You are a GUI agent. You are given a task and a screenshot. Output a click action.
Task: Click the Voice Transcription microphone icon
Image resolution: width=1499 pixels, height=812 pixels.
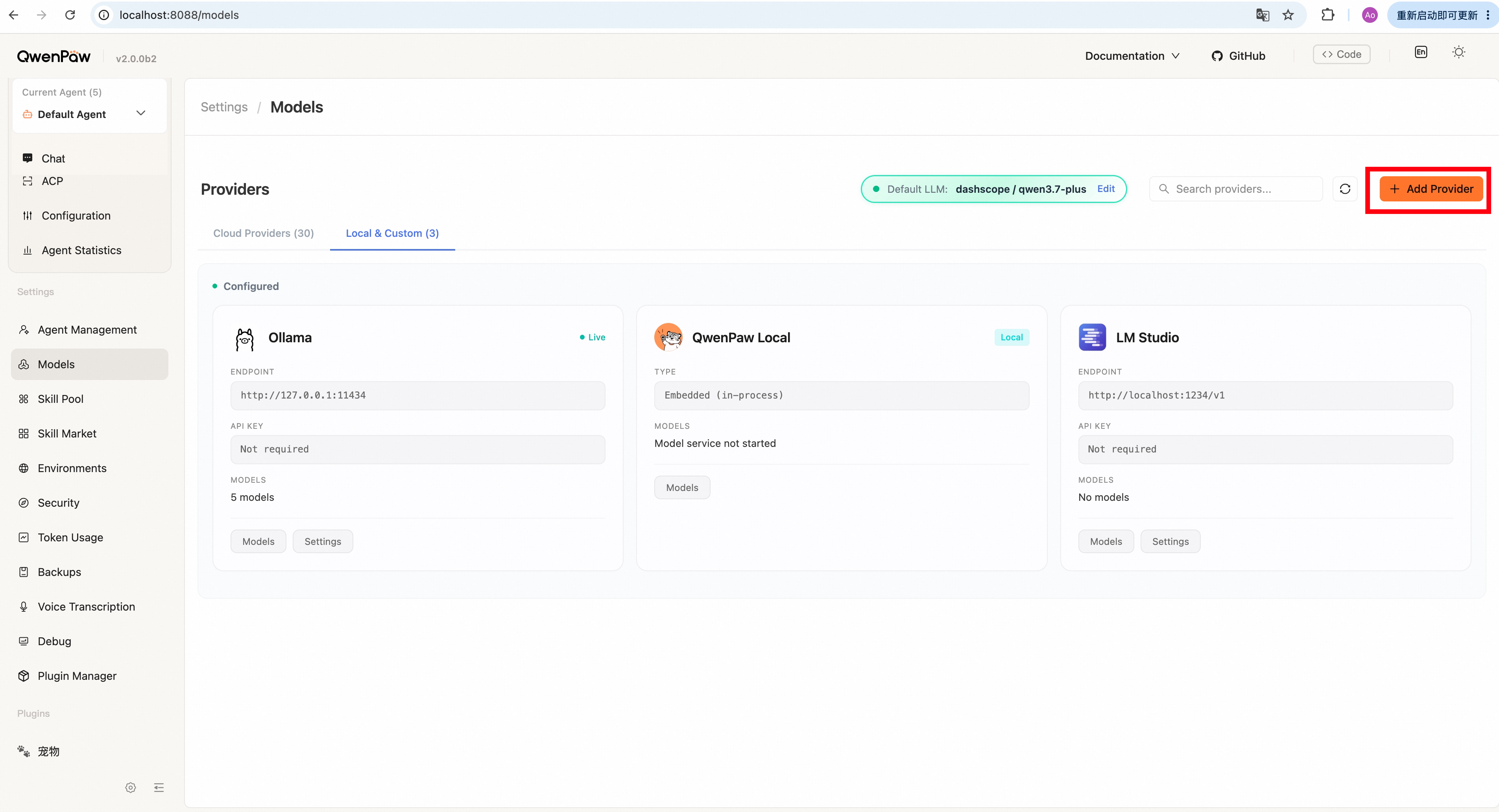click(x=23, y=607)
